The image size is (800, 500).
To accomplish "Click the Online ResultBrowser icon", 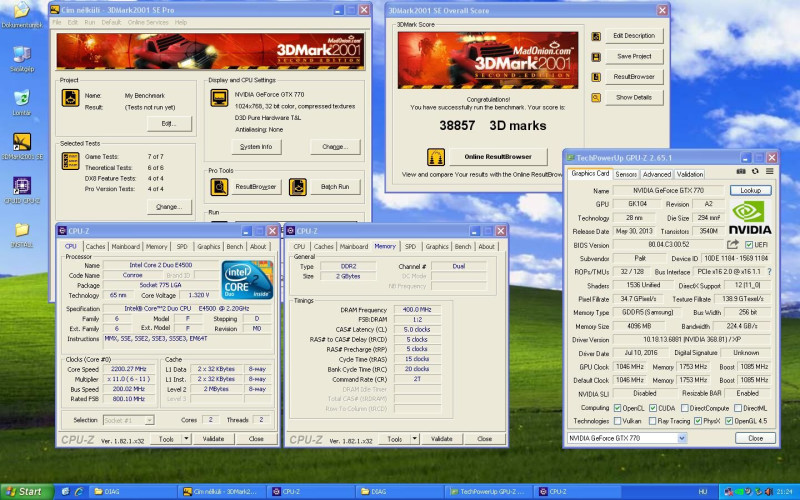I will pos(436,157).
